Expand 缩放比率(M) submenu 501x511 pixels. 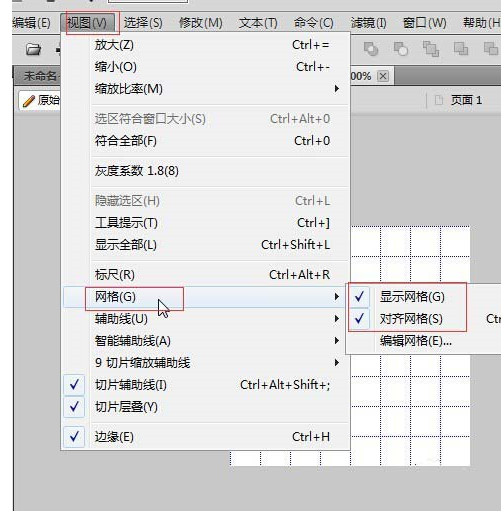(206, 89)
